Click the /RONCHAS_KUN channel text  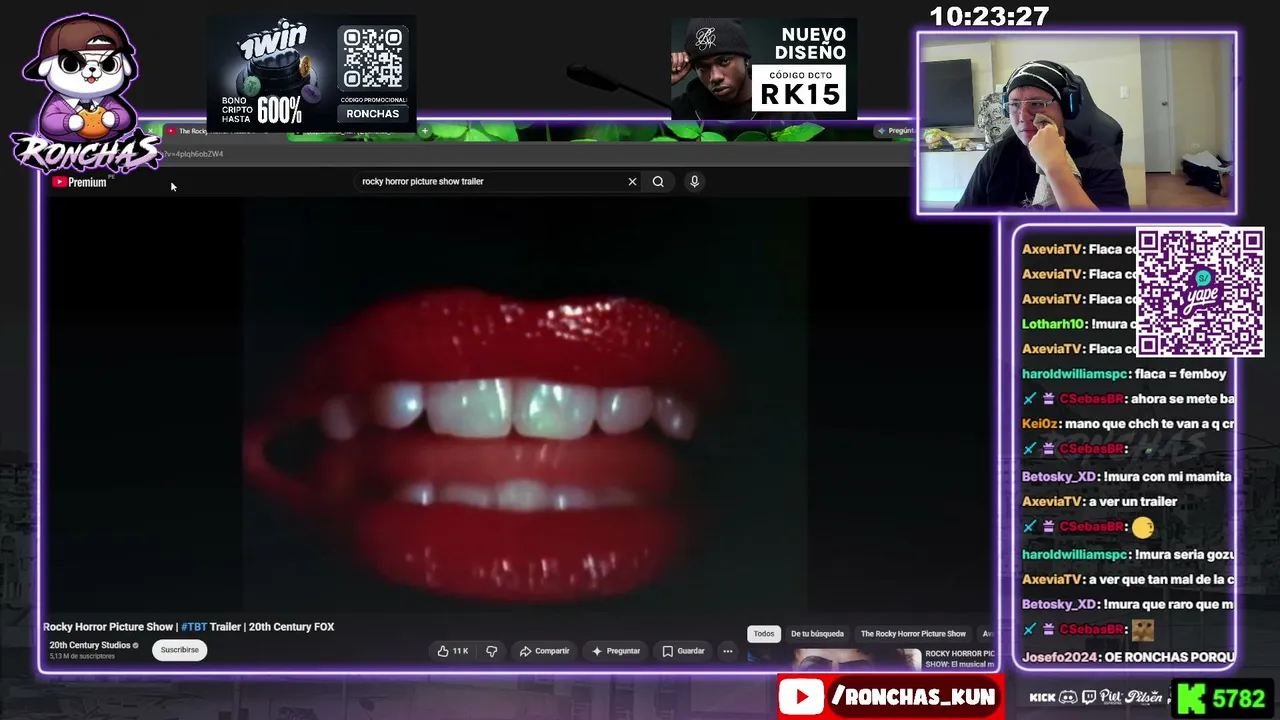(x=913, y=697)
